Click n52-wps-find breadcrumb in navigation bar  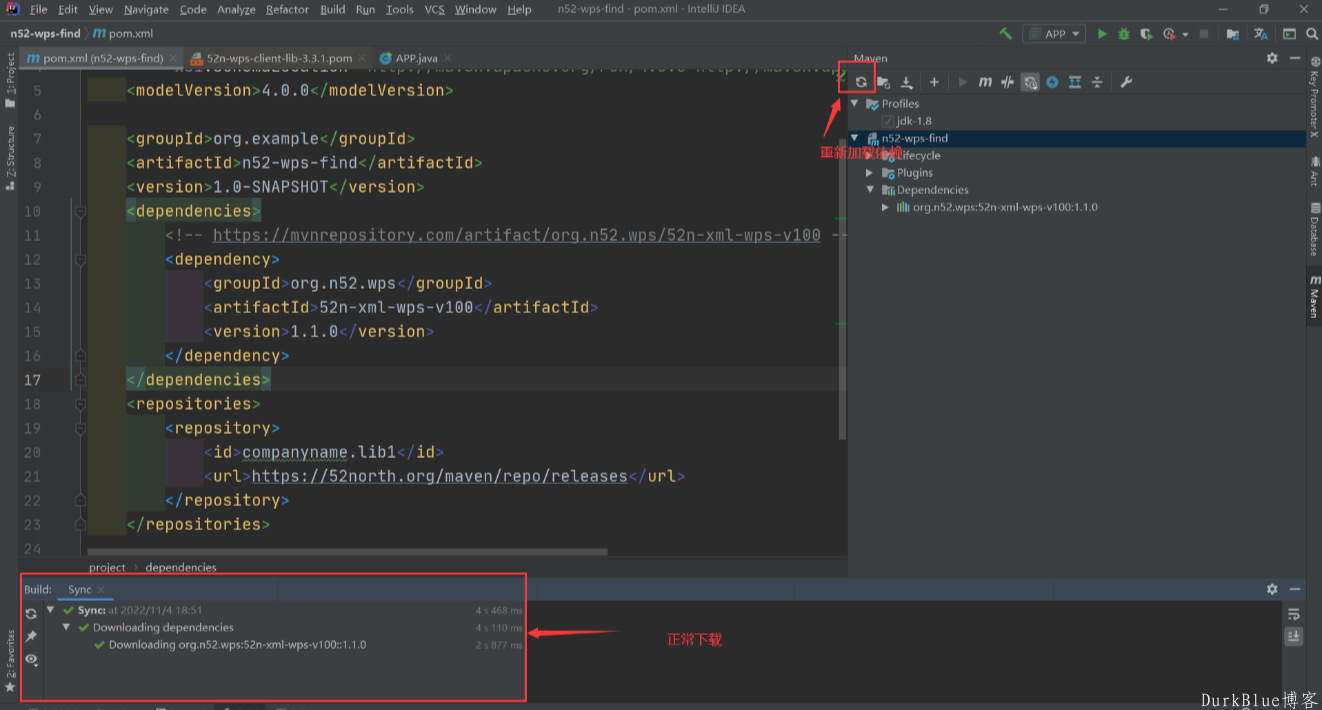[x=45, y=34]
